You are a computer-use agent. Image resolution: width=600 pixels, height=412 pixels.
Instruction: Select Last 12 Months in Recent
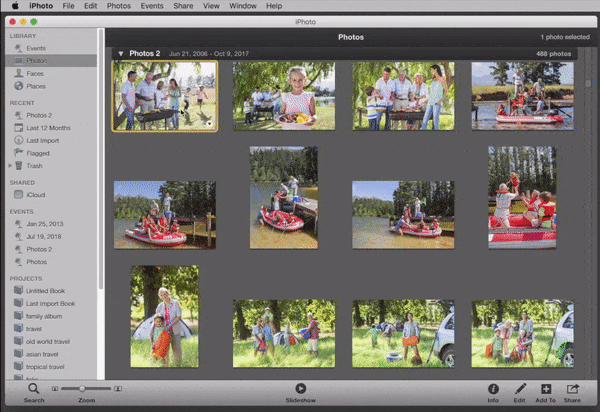click(47, 127)
